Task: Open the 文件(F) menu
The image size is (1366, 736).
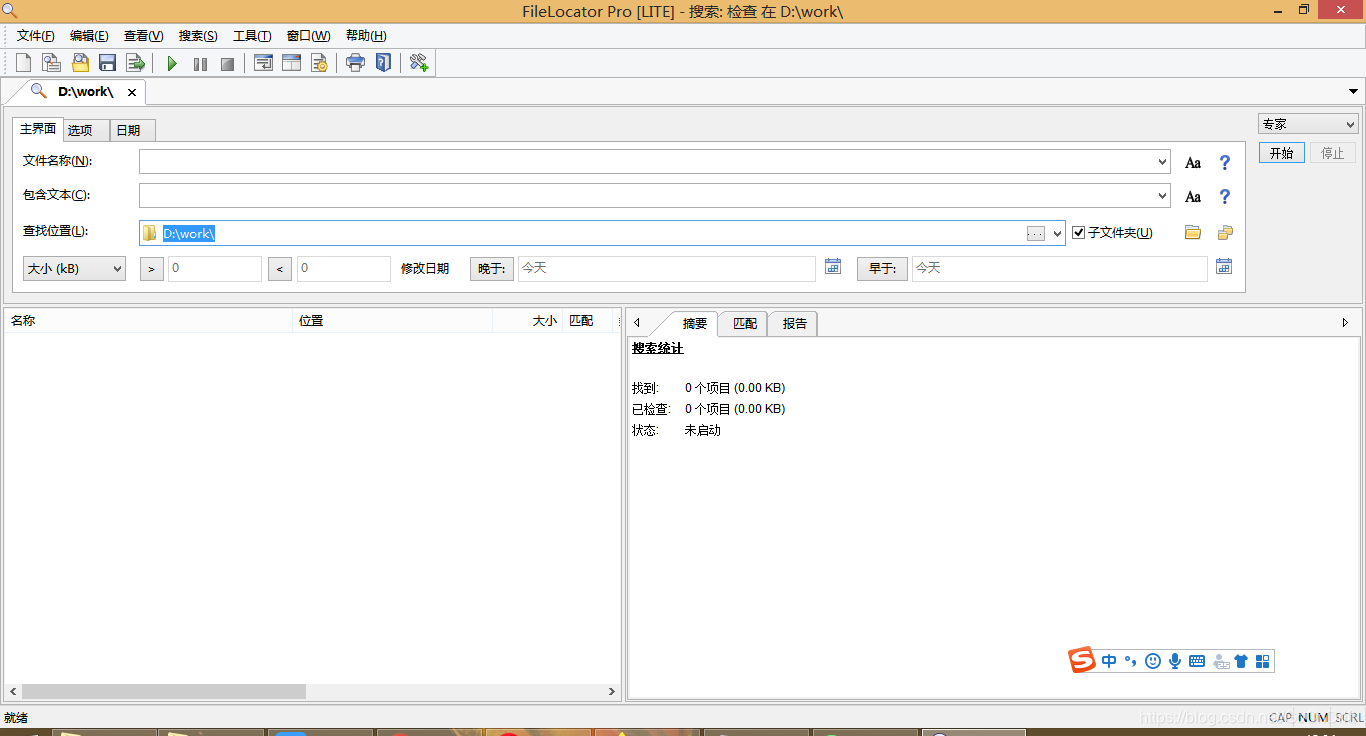Action: 36,36
